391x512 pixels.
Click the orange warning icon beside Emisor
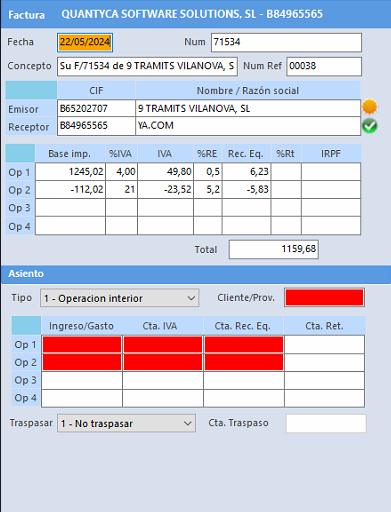tap(369, 107)
